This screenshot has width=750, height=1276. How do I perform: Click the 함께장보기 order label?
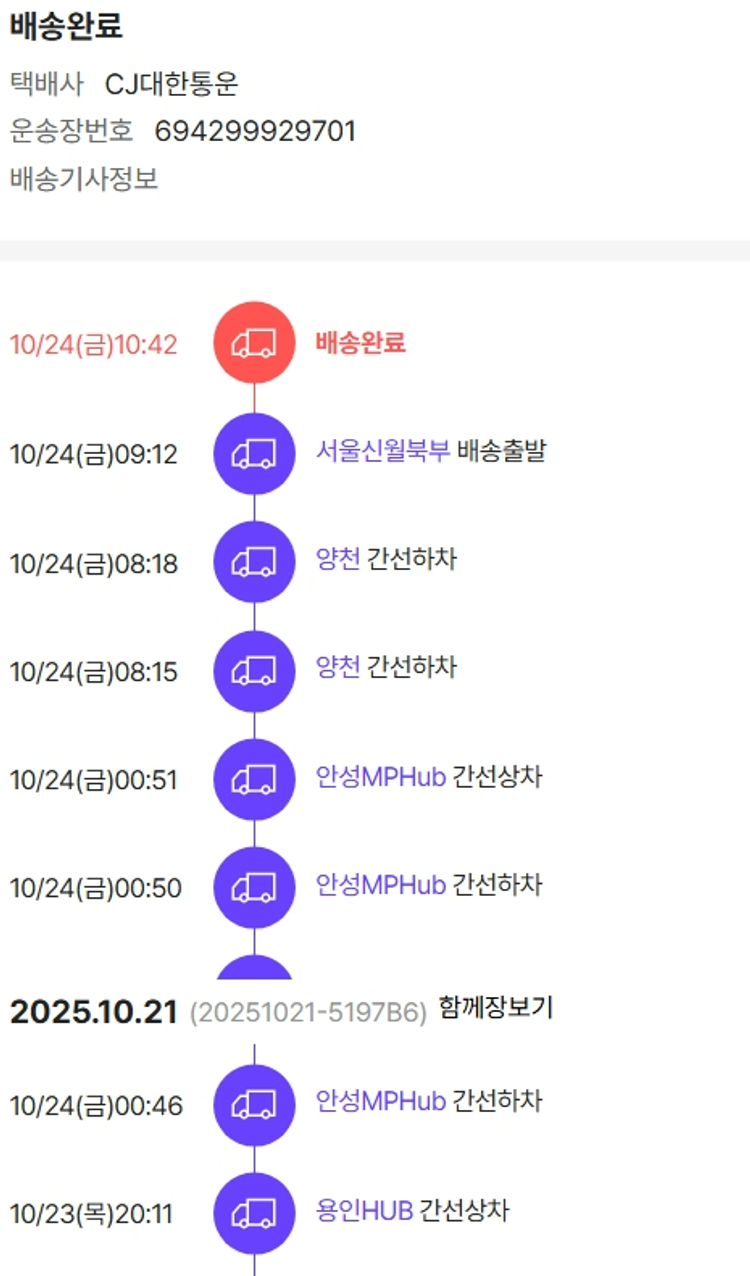(x=495, y=1009)
